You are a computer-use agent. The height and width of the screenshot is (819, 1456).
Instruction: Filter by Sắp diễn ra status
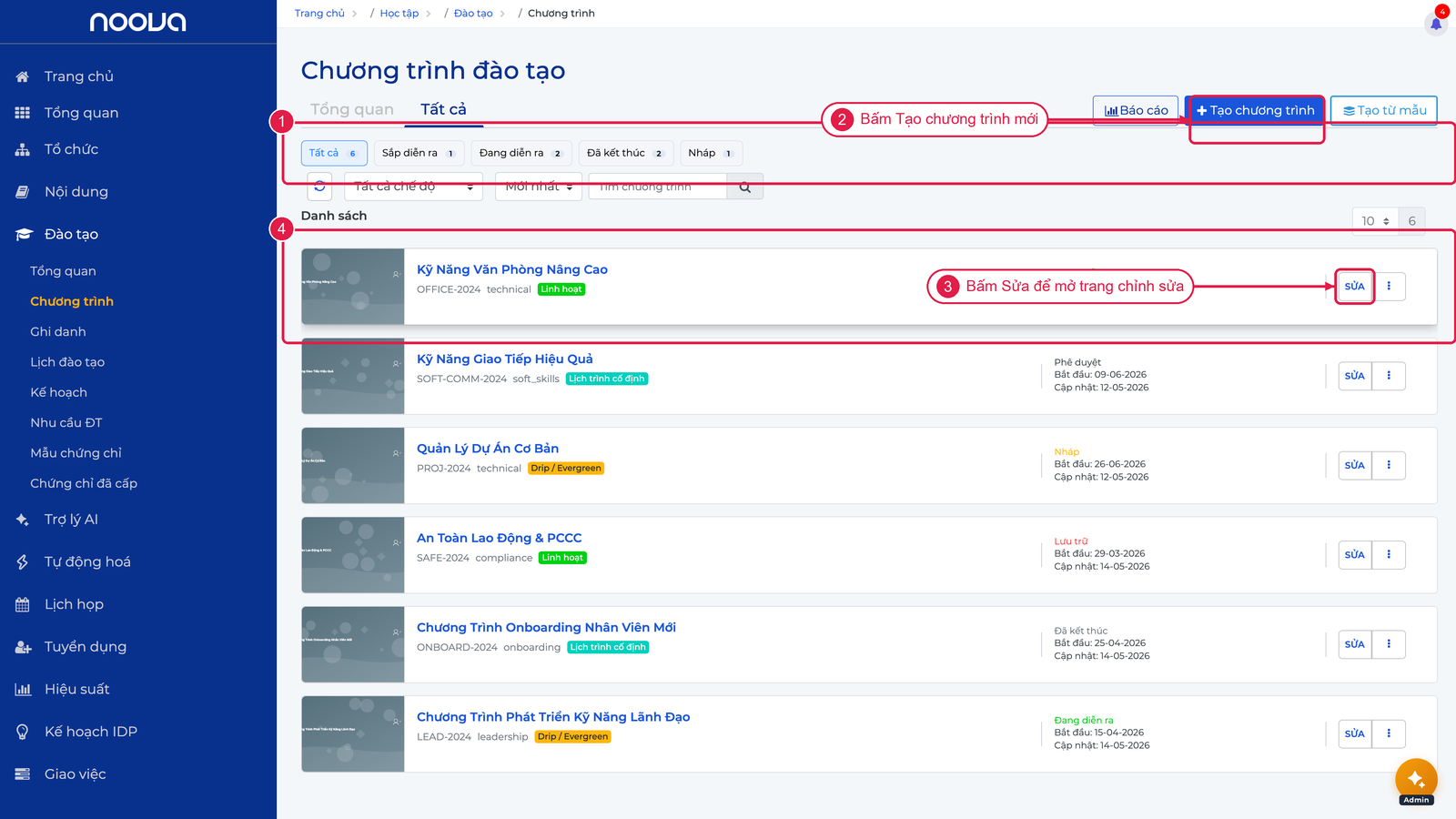(x=419, y=153)
